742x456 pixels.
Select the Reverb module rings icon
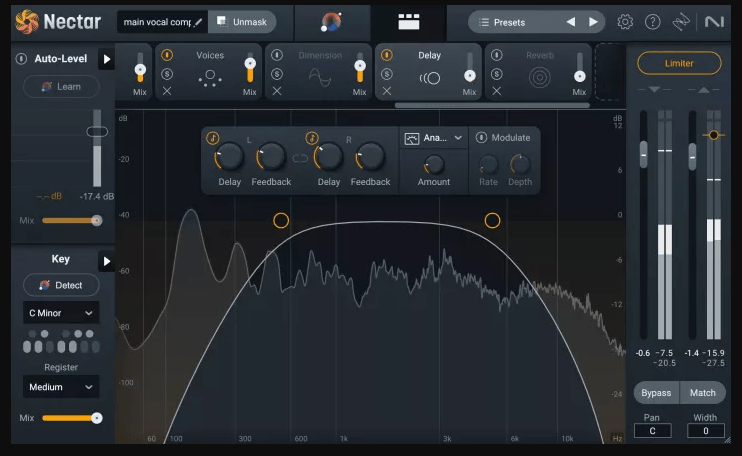[x=539, y=78]
